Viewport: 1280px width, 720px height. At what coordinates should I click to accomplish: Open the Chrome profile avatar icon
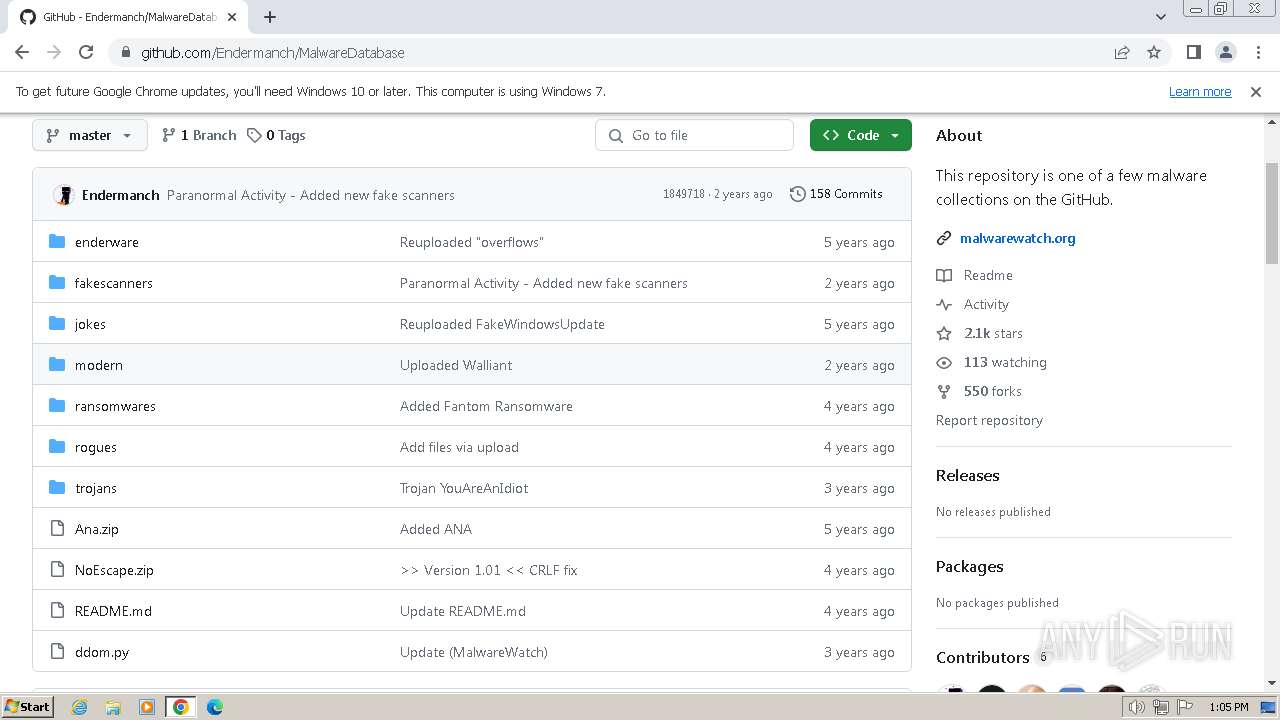(x=1225, y=52)
